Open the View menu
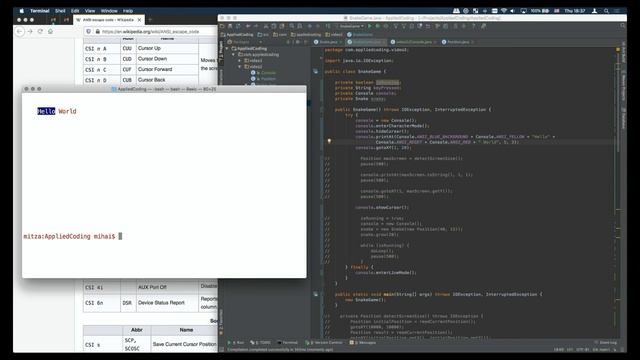This screenshot has width=640, height=360. click(90, 11)
